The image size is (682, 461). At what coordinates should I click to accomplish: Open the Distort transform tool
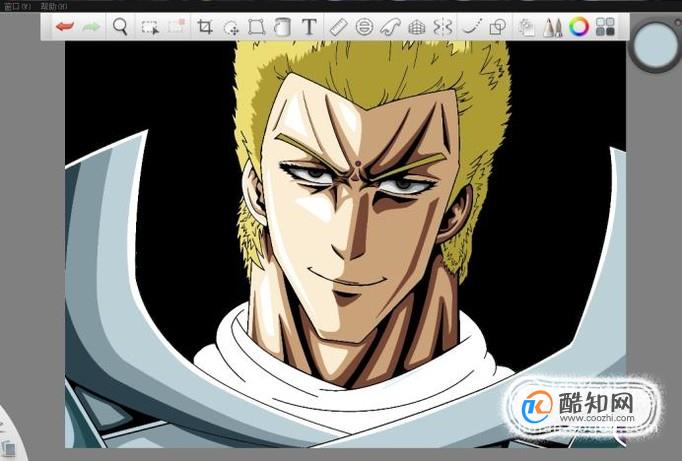257,27
